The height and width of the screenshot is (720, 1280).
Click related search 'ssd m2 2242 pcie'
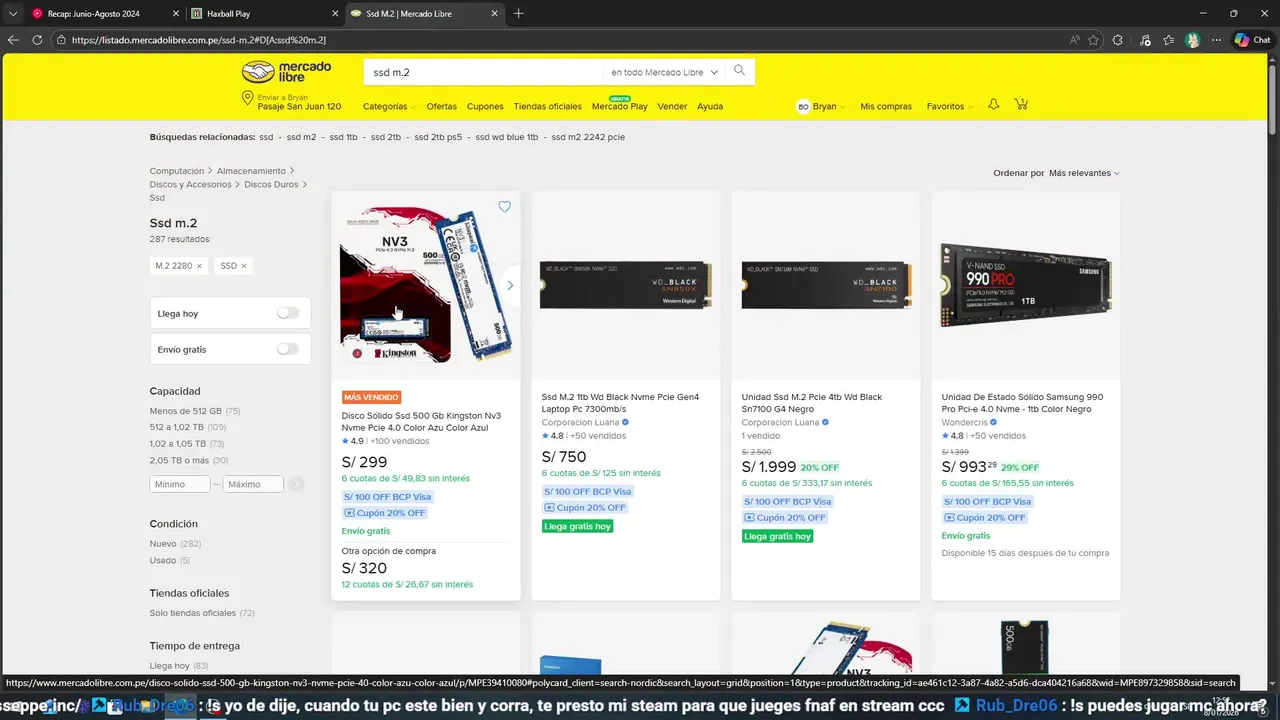click(588, 137)
